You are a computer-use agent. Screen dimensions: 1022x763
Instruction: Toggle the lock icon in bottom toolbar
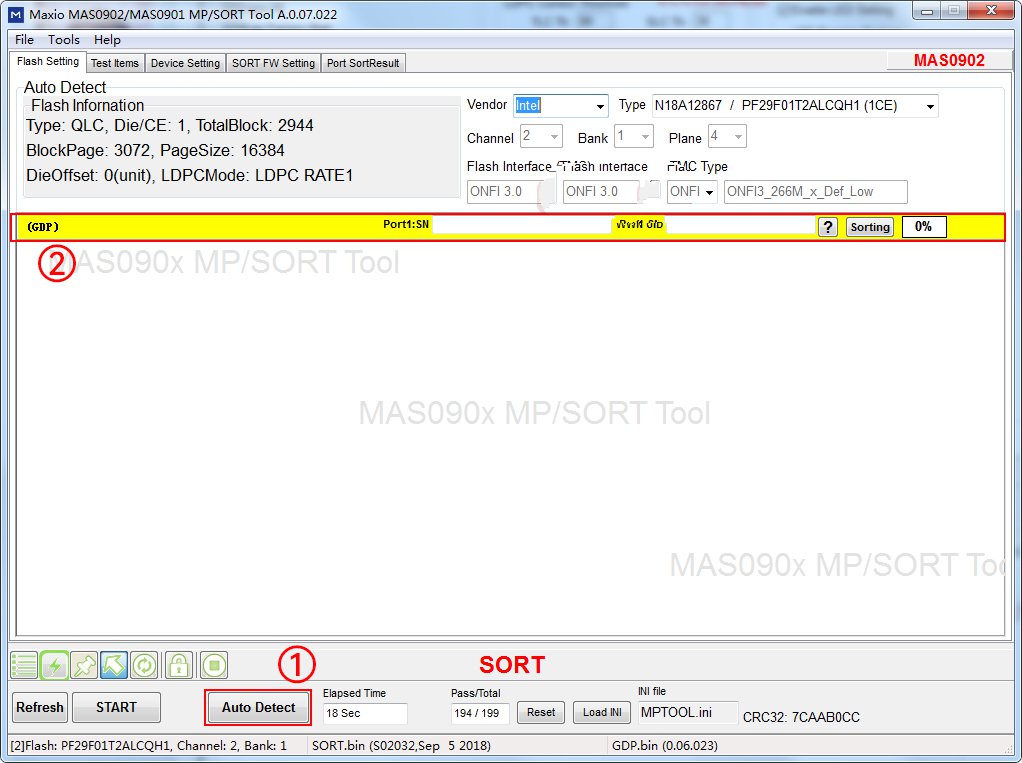click(178, 664)
